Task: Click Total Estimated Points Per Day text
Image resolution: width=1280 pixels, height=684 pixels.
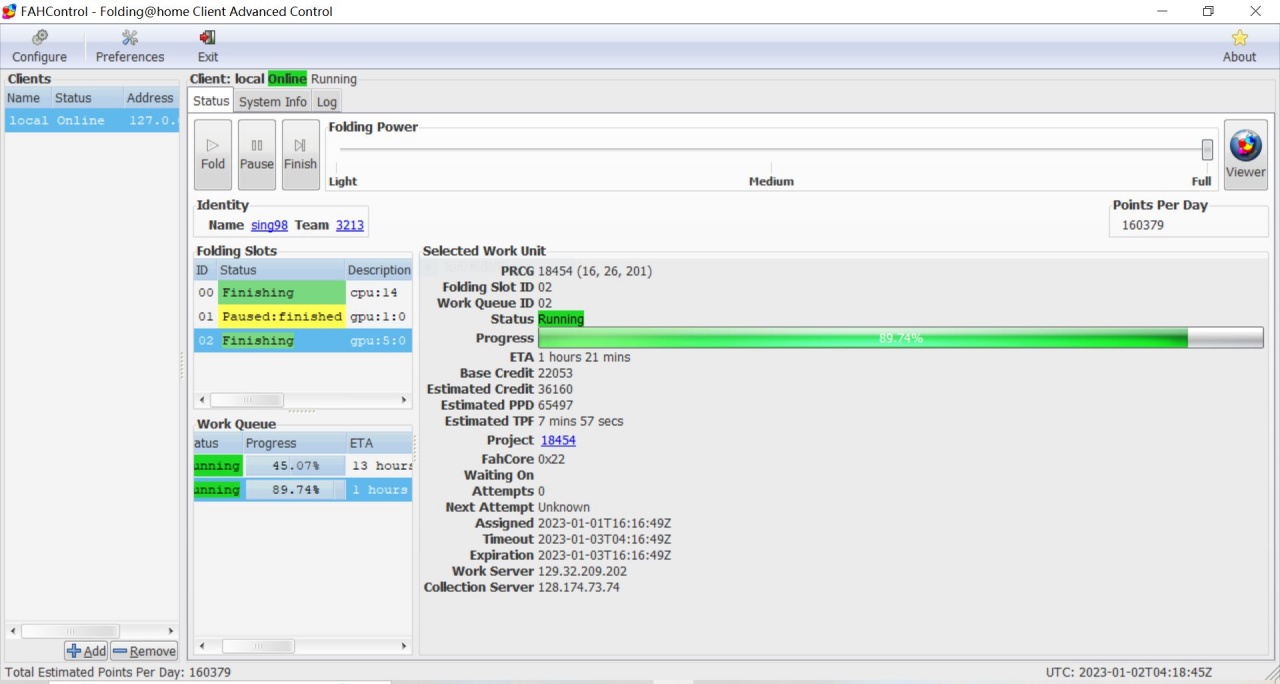Action: [118, 673]
